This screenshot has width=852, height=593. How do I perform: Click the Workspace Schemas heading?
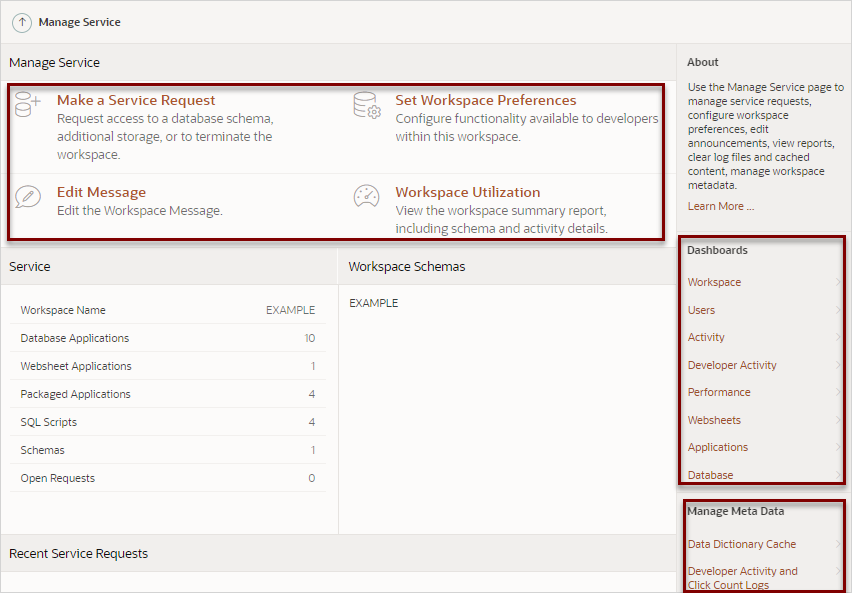pos(406,266)
